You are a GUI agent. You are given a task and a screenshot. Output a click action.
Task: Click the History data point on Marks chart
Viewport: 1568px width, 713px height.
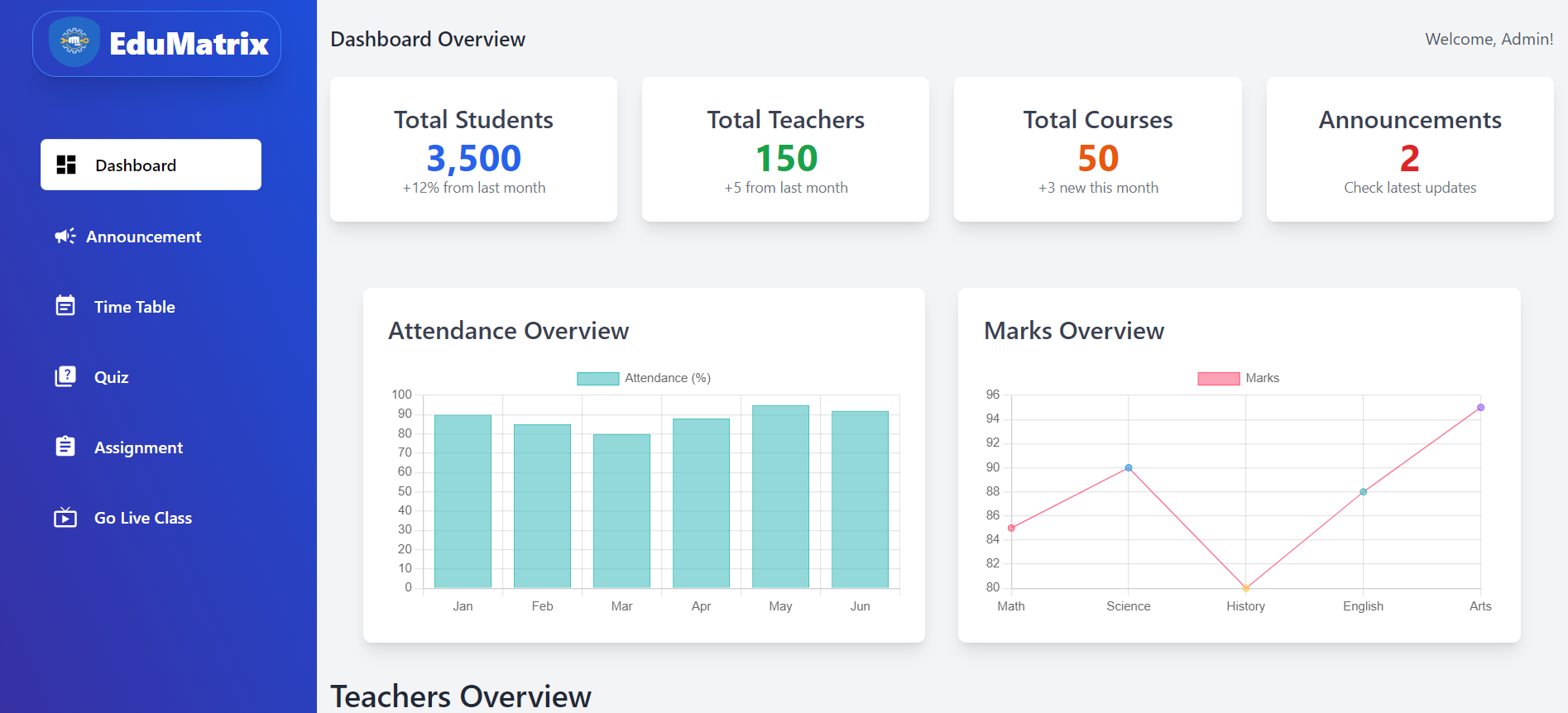pos(1245,588)
